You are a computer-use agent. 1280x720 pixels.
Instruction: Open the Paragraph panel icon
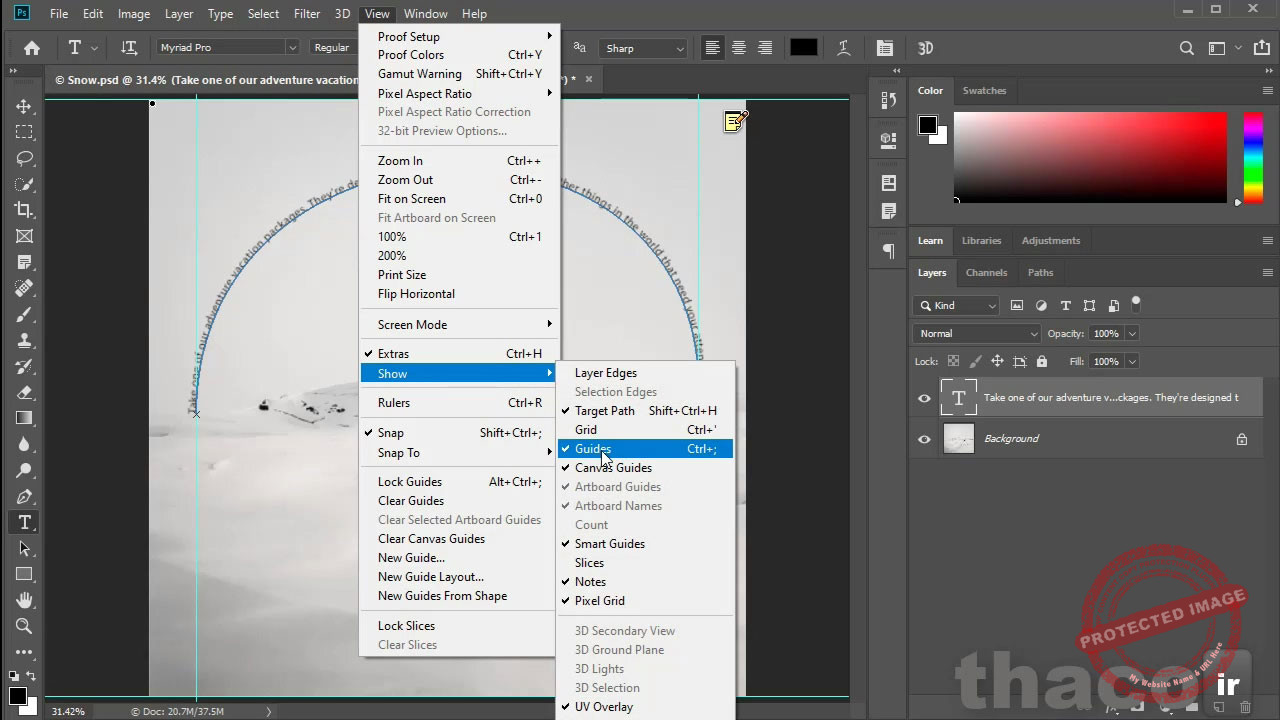pyautogui.click(x=886, y=250)
